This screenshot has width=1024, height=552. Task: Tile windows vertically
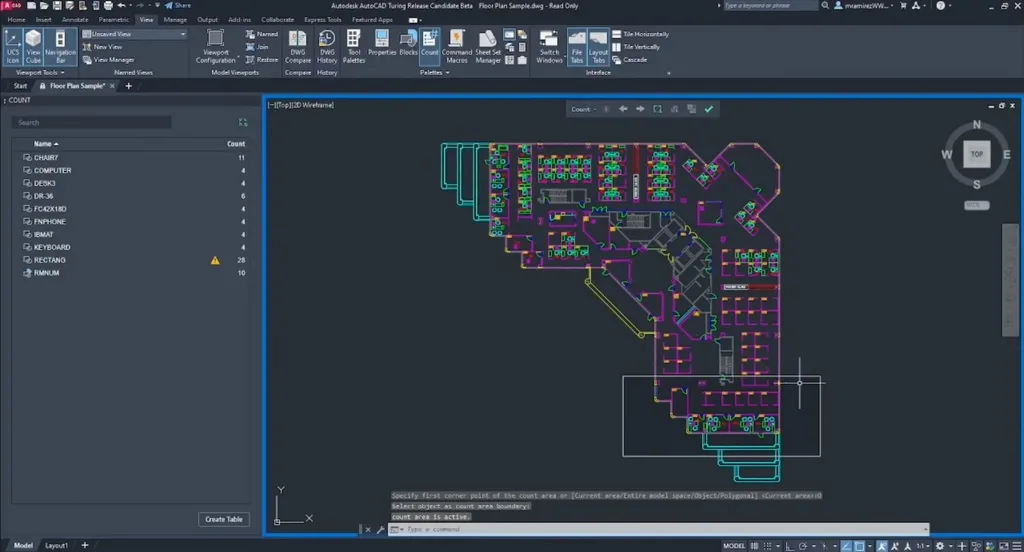pyautogui.click(x=636, y=47)
